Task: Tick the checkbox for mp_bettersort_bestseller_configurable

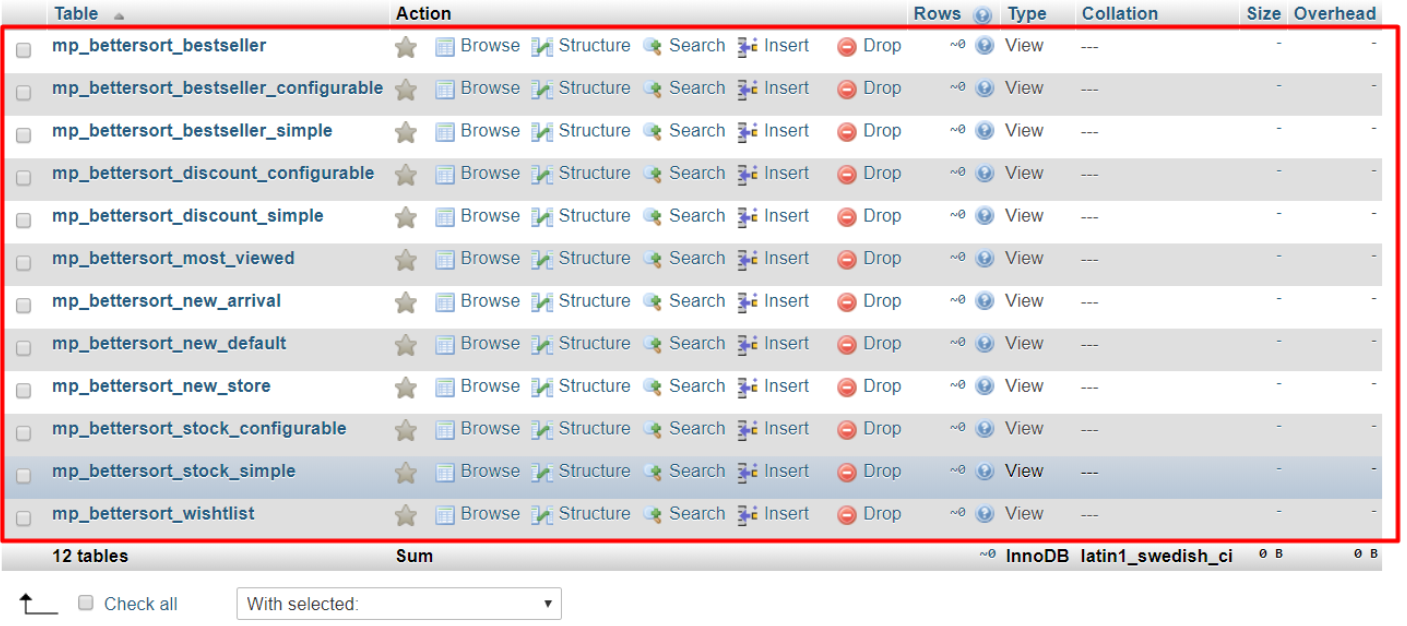Action: point(24,92)
